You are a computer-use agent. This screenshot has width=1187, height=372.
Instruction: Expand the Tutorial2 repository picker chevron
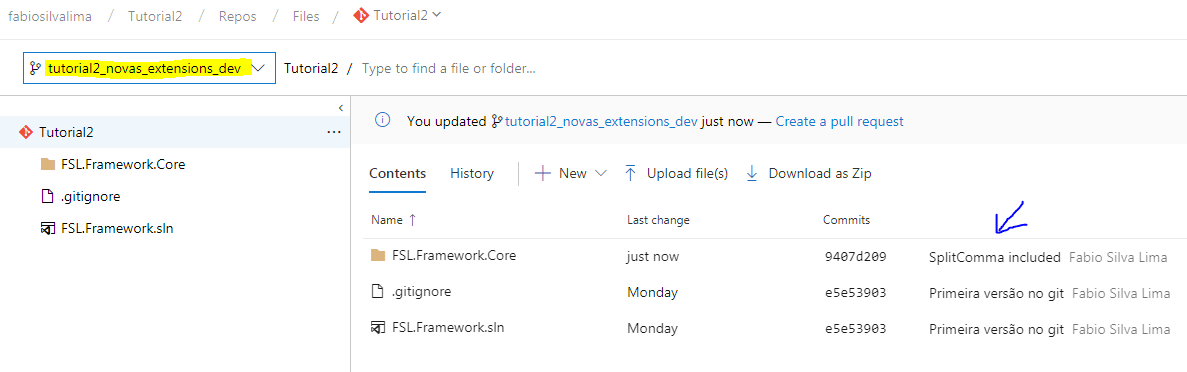[437, 14]
